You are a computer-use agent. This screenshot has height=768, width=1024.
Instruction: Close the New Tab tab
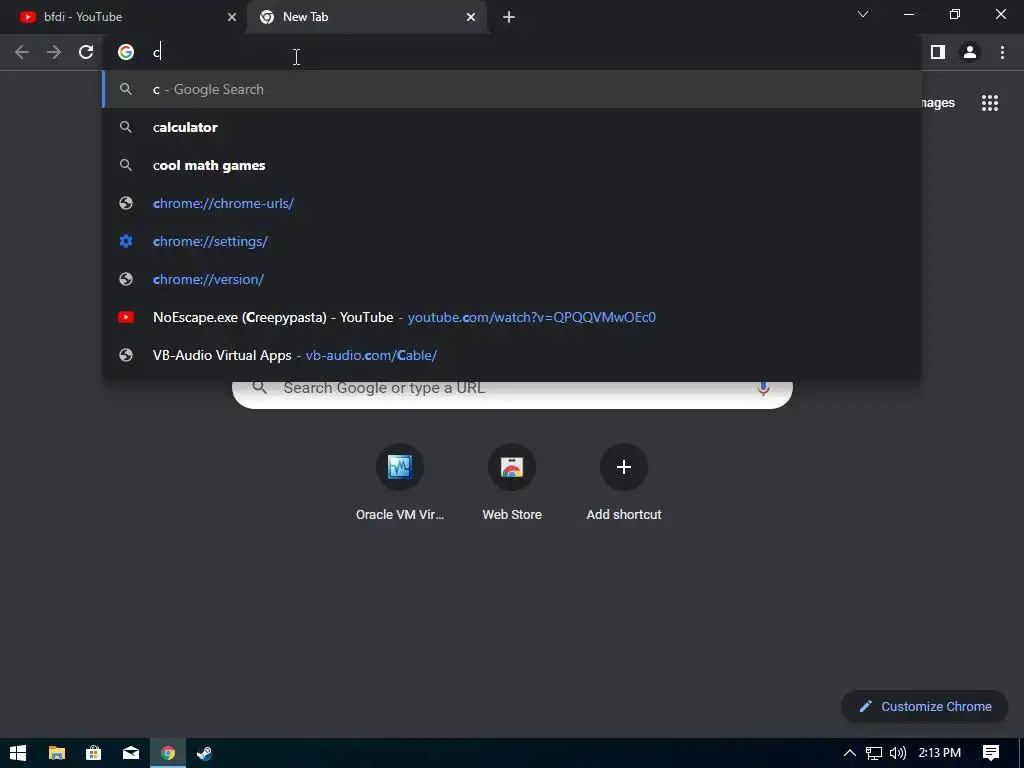tap(471, 17)
